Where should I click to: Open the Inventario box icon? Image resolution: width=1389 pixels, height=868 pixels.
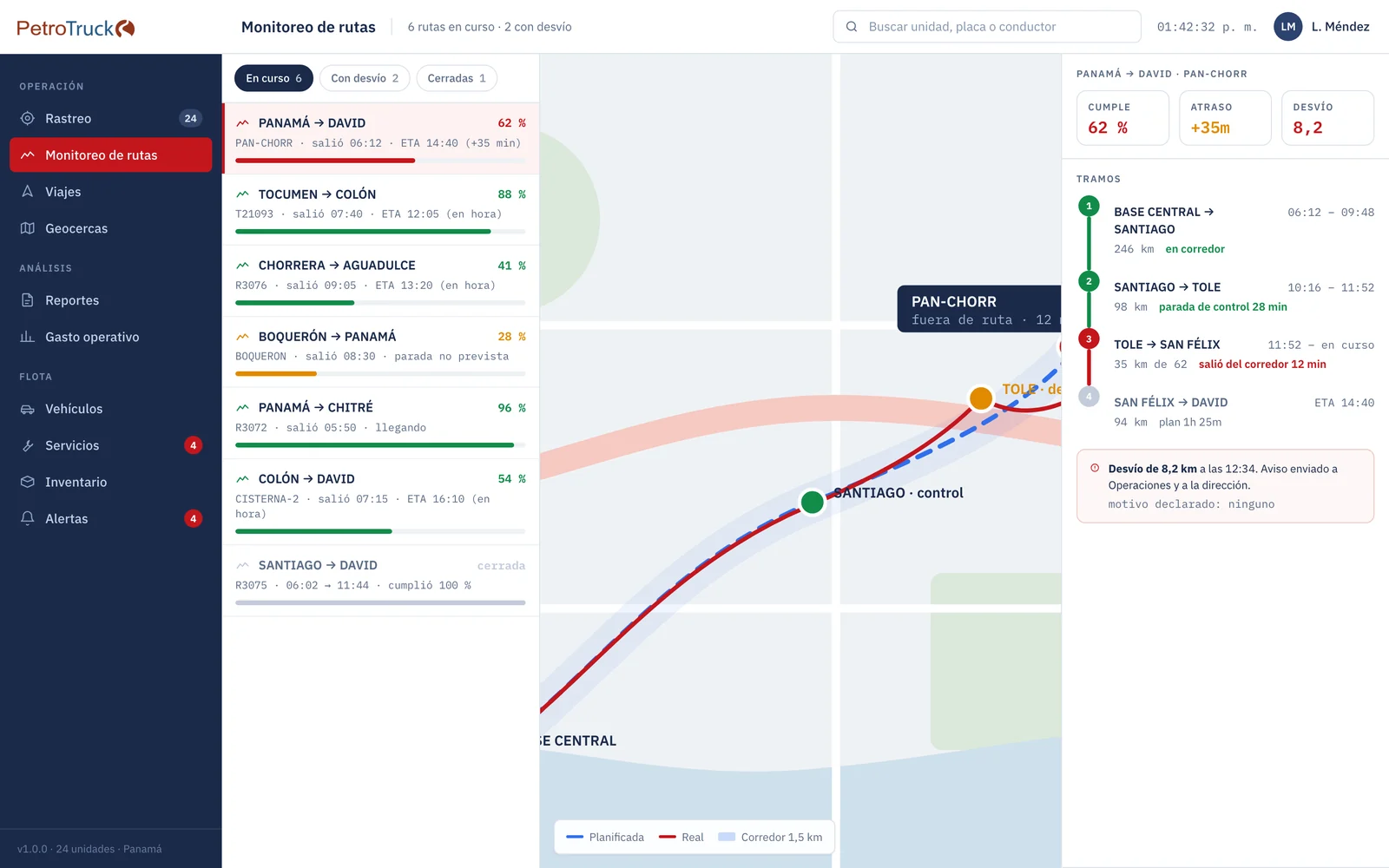(28, 482)
